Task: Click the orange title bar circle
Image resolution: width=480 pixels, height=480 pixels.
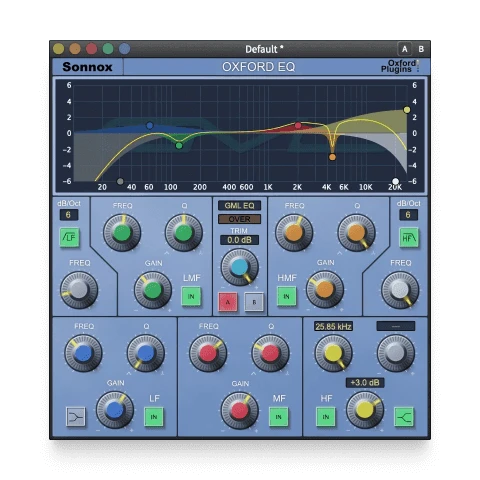Action: pos(75,49)
